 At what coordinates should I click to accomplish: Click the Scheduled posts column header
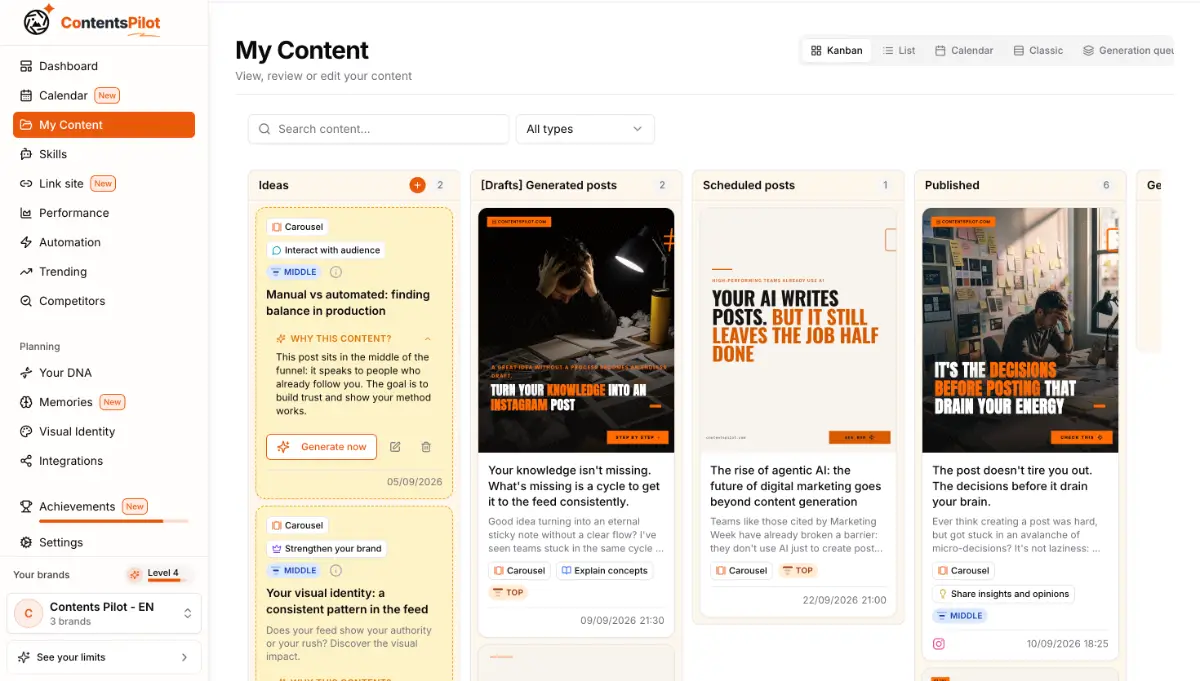pyautogui.click(x=749, y=185)
